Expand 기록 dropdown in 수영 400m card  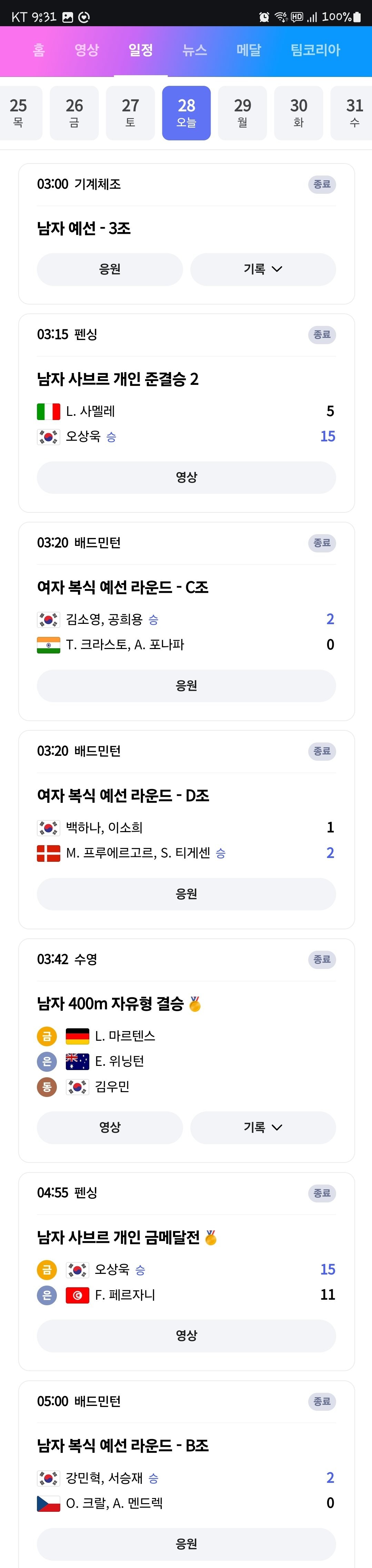(x=263, y=1127)
